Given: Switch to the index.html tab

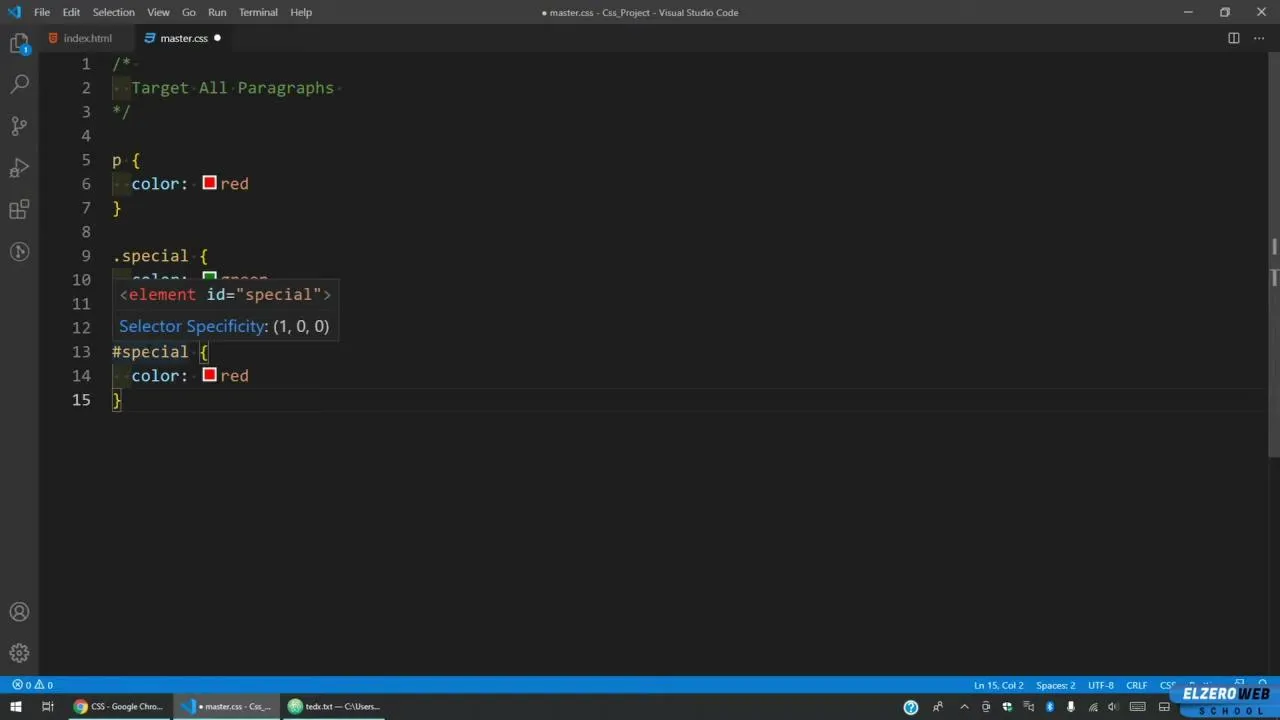Looking at the screenshot, I should click(x=88, y=38).
